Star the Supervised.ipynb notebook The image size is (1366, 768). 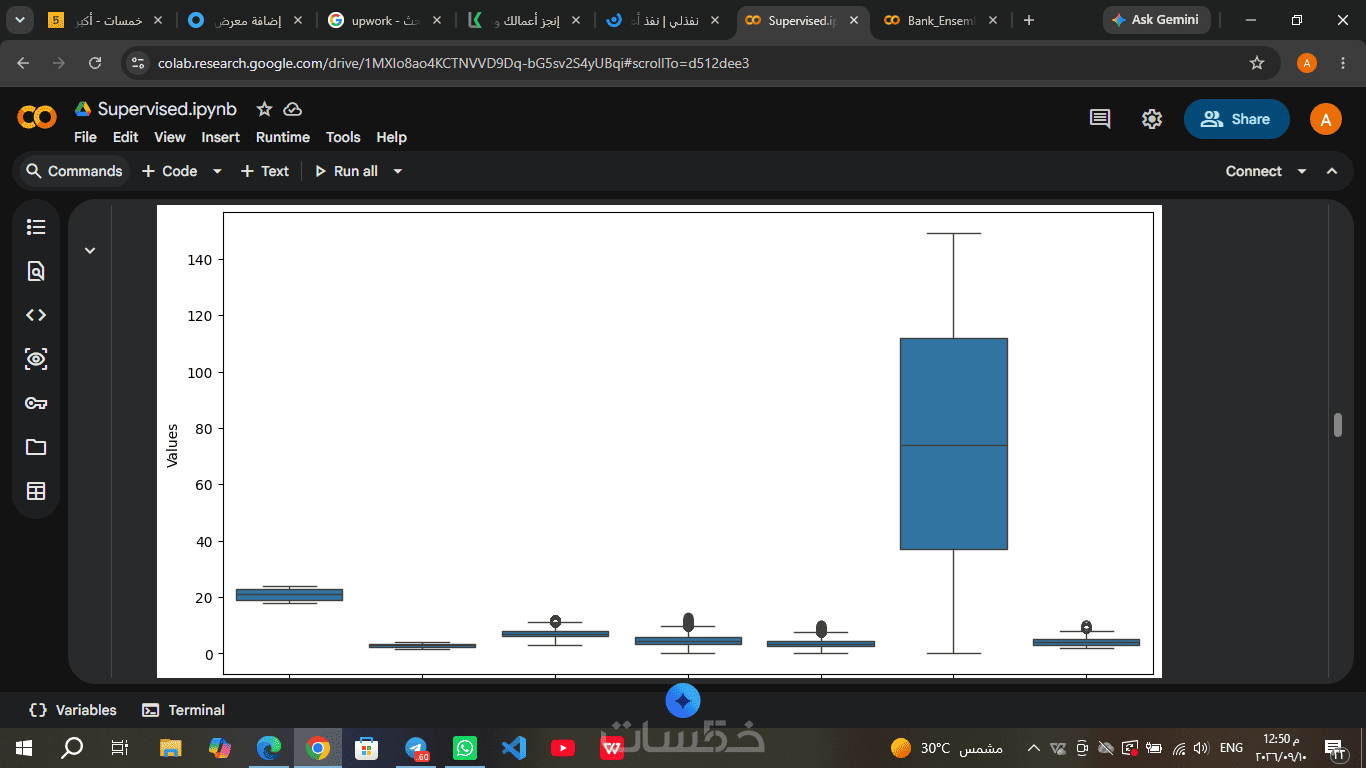pos(264,109)
